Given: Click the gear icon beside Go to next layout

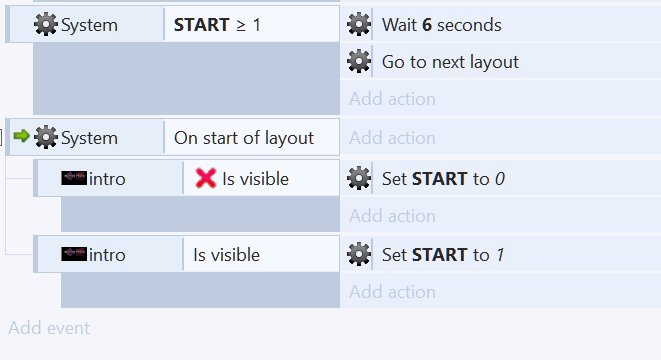Looking at the screenshot, I should pyautogui.click(x=359, y=62).
